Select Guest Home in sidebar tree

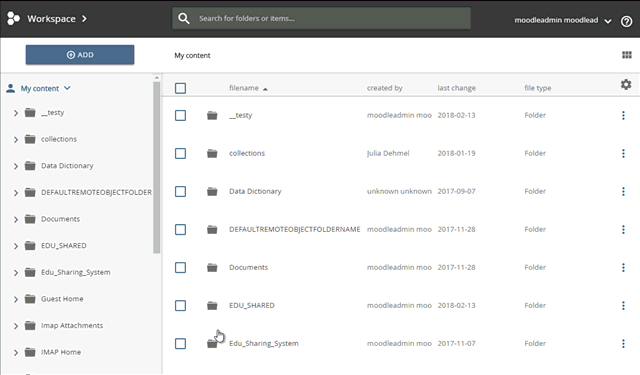click(62, 299)
